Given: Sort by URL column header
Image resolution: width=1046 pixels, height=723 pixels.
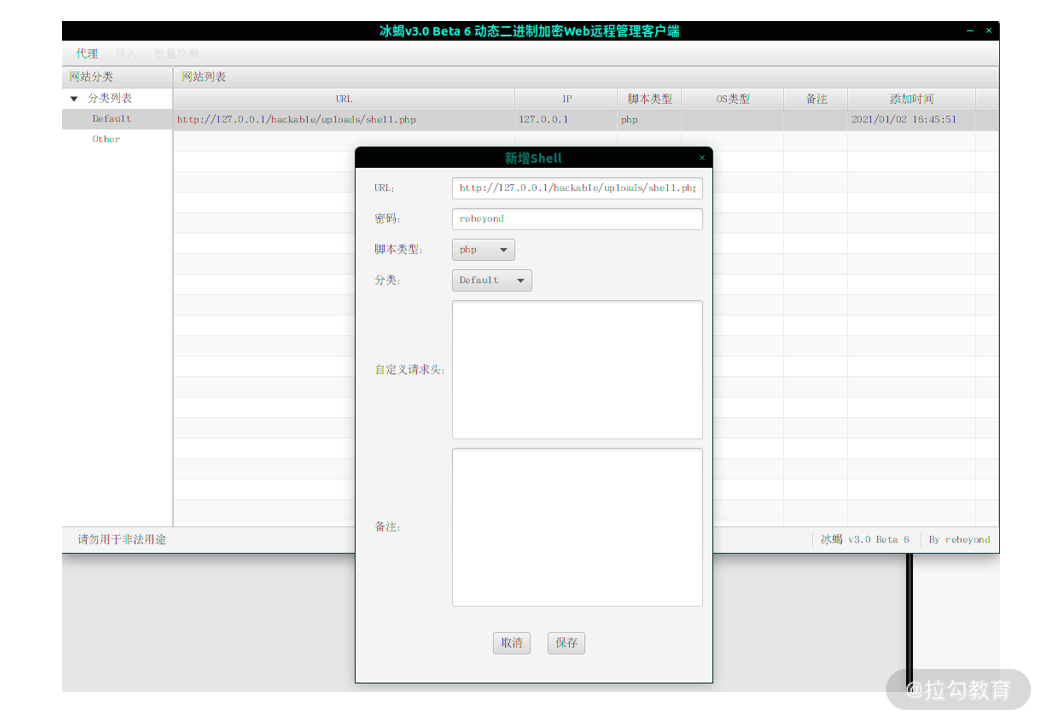Looking at the screenshot, I should (344, 99).
